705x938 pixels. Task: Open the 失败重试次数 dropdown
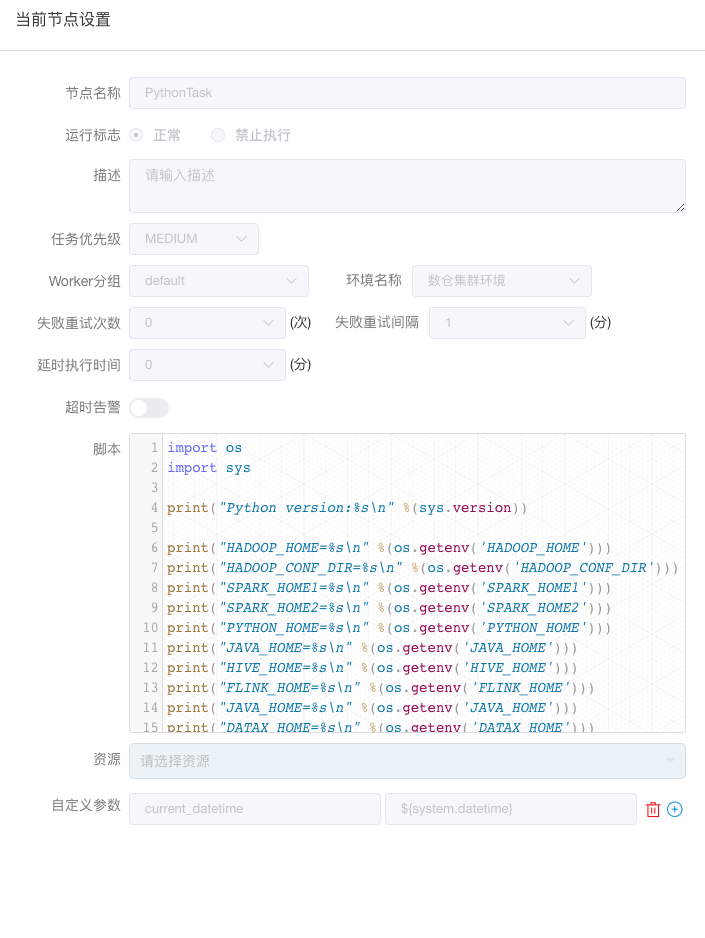207,322
